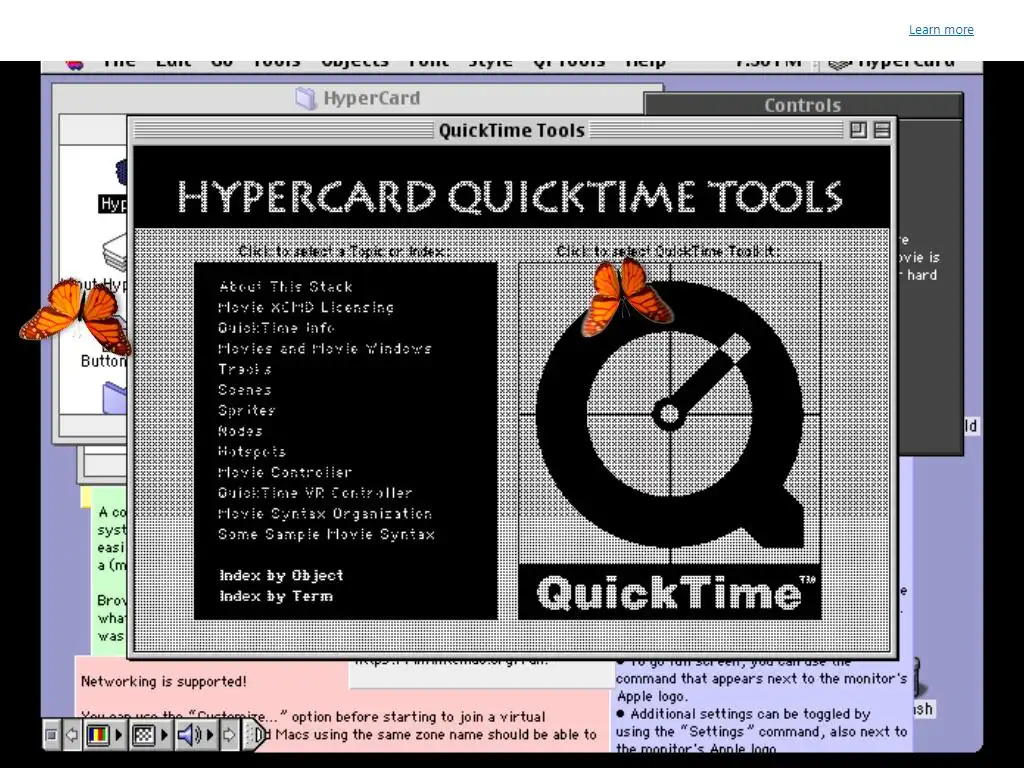Screen dimensions: 1024x768
Task: Open the QuickTime Info topic
Action: tap(276, 328)
